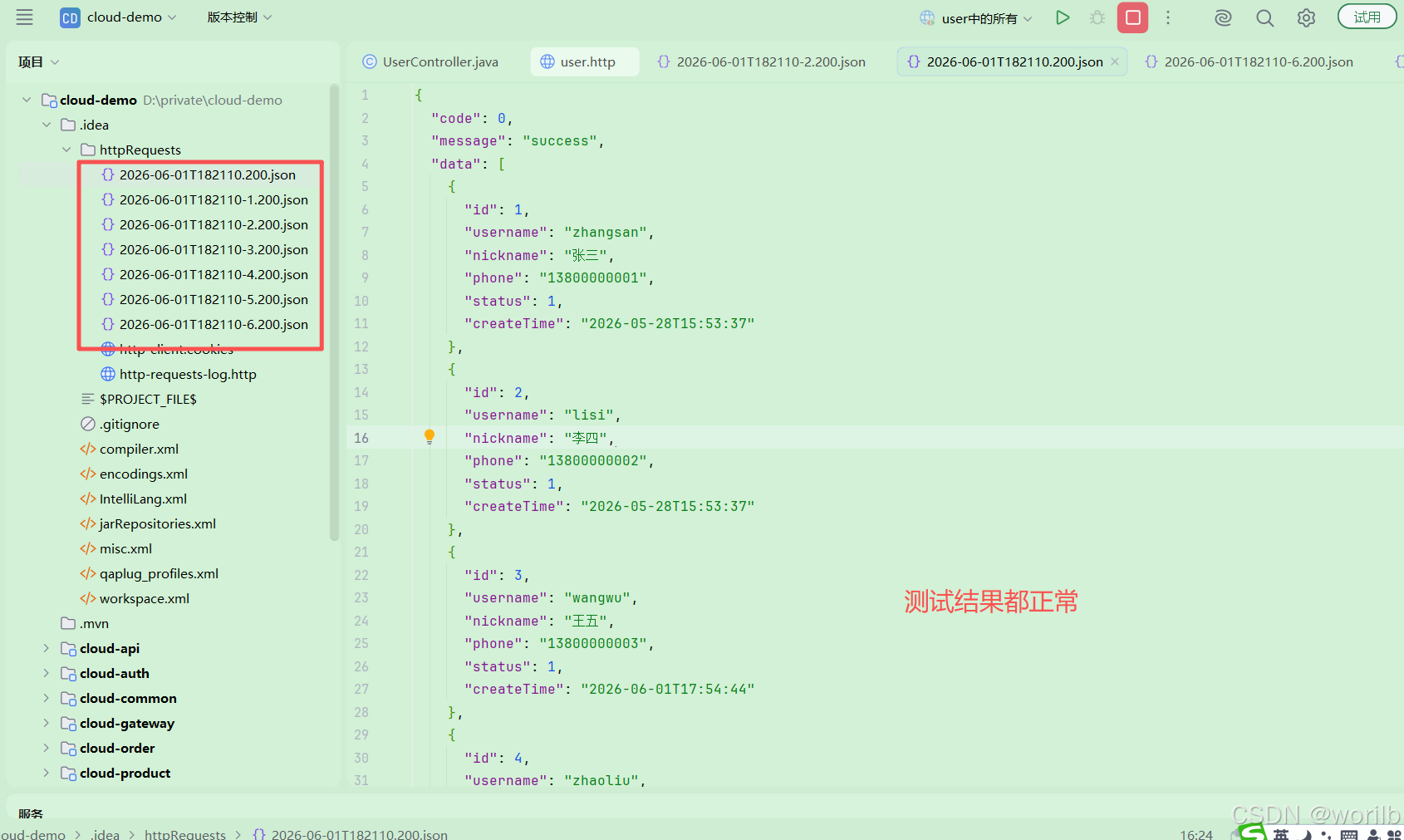Click the misc.xml file icon
The width and height of the screenshot is (1404, 840).
pos(88,548)
